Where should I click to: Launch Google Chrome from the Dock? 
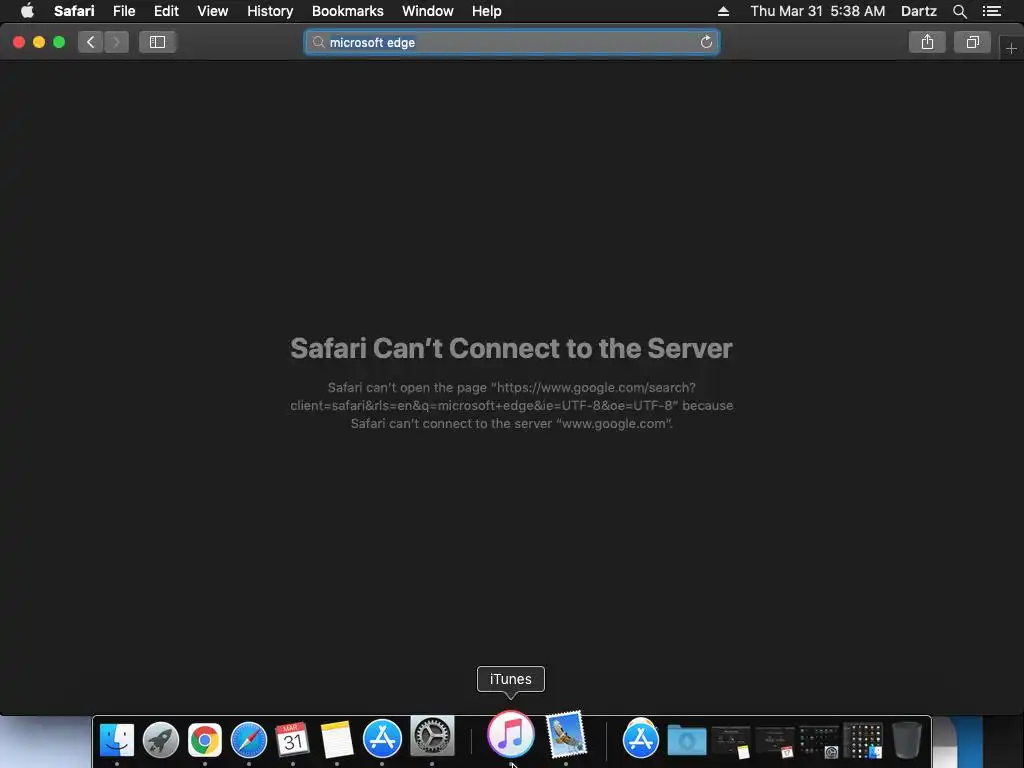point(204,741)
